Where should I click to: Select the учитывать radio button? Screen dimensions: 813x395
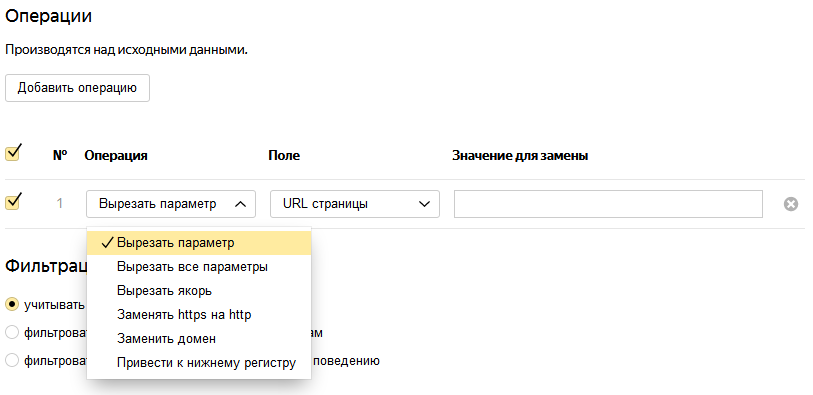(12, 304)
